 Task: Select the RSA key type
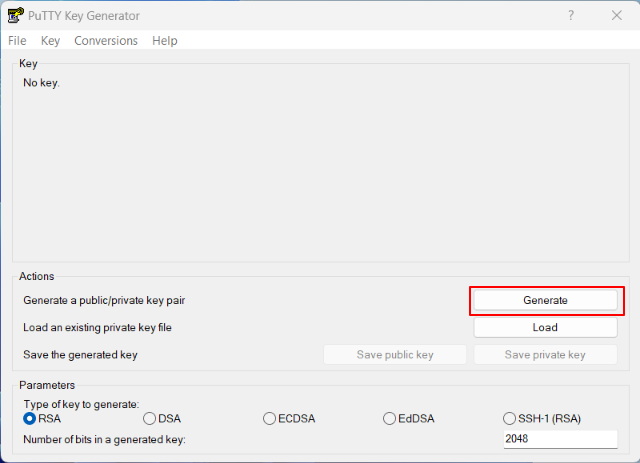[30, 419]
